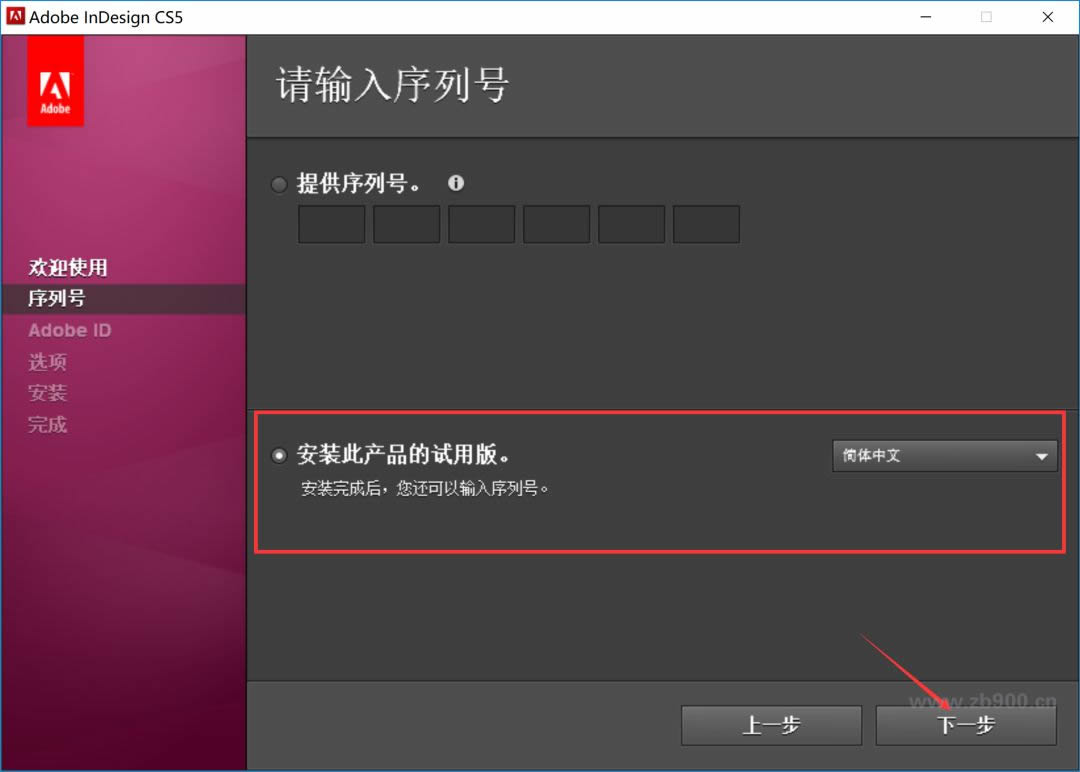This screenshot has width=1080, height=772.
Task: Click the 上一步 back button
Action: click(771, 725)
